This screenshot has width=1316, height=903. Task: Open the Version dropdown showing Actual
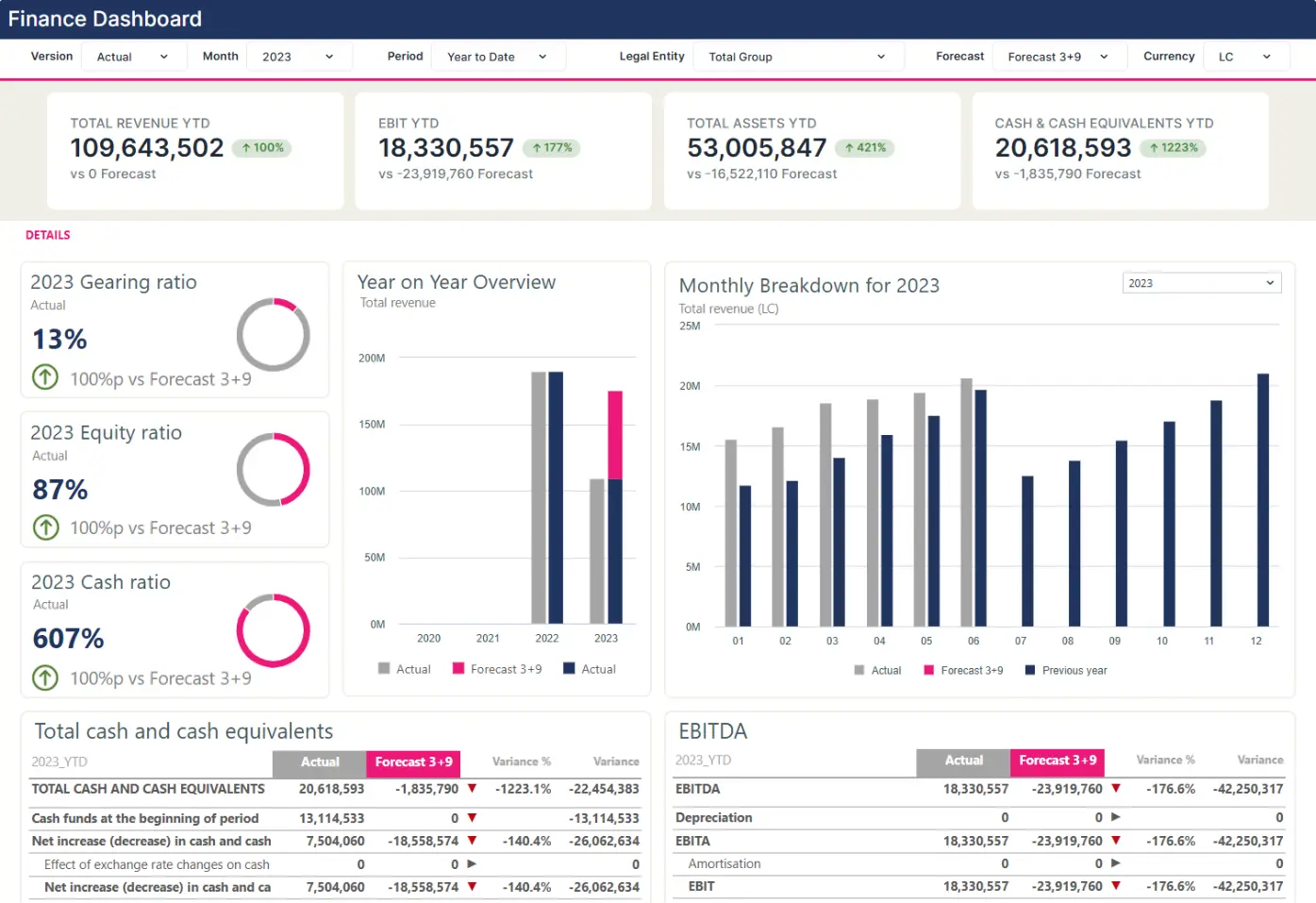click(x=132, y=57)
